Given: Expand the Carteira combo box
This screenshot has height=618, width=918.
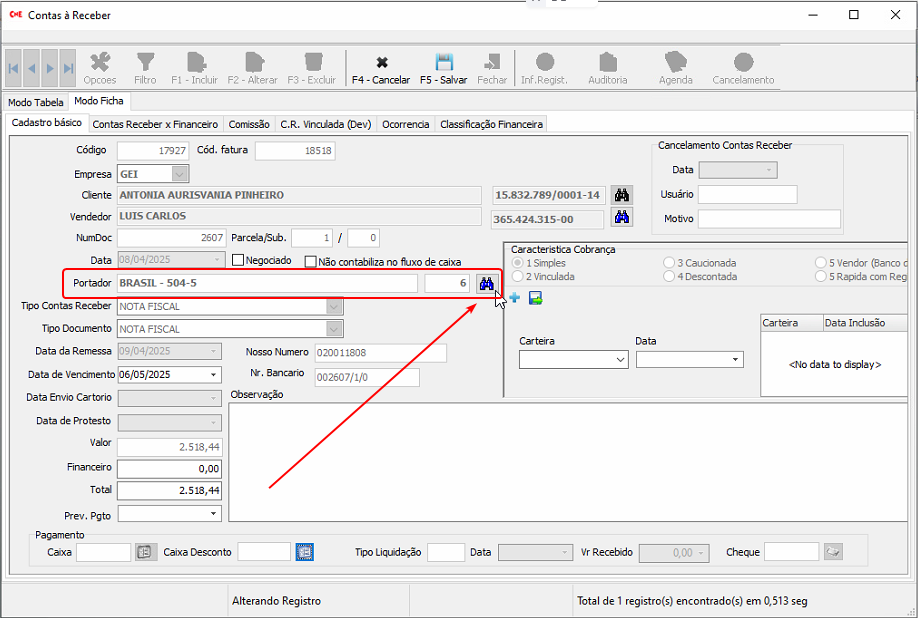Looking at the screenshot, I should click(620, 359).
